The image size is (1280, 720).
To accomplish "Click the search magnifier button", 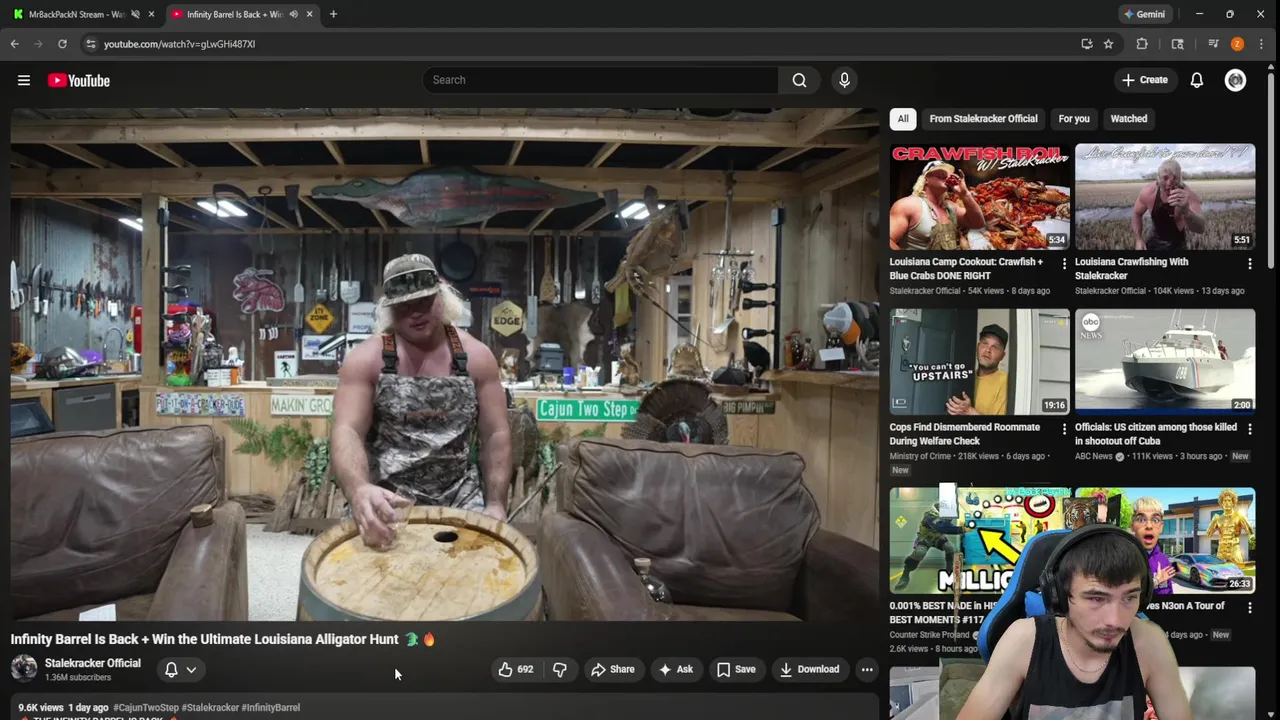I will pos(799,80).
